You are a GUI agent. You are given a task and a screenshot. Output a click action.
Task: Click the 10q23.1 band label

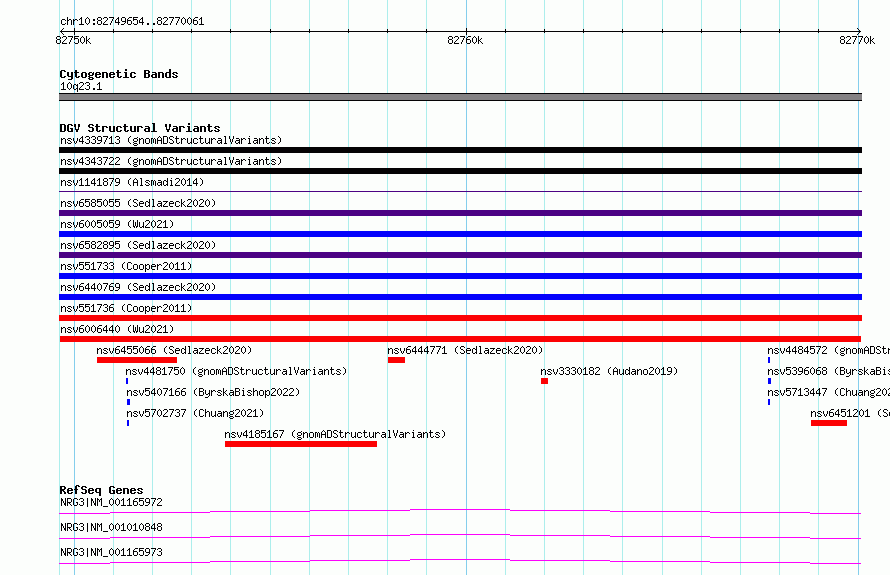(x=81, y=86)
